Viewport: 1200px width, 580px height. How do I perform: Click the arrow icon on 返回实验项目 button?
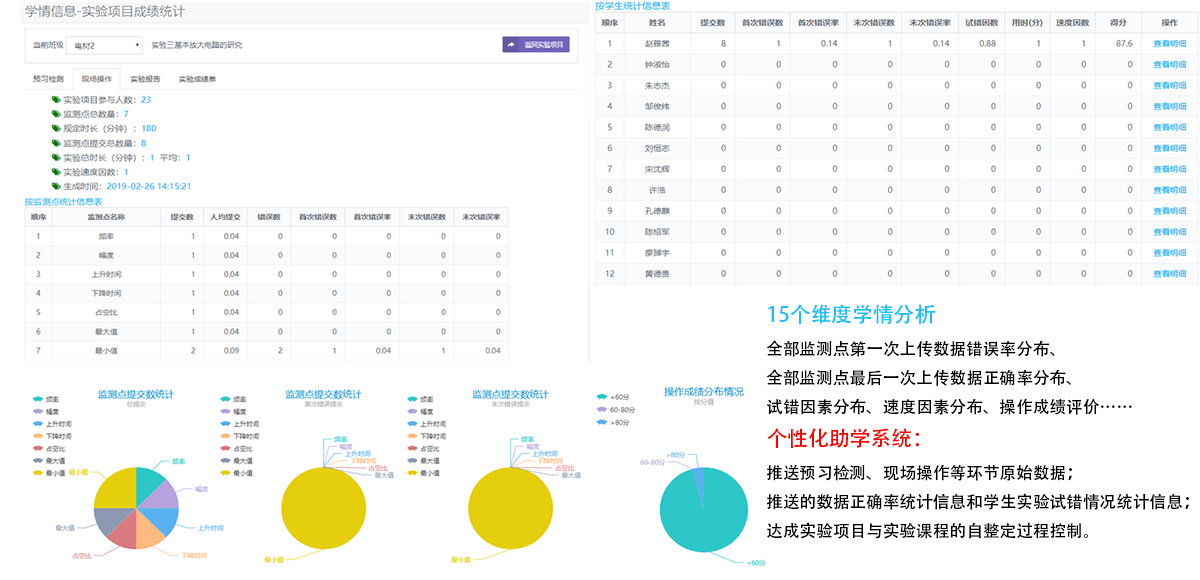513,45
